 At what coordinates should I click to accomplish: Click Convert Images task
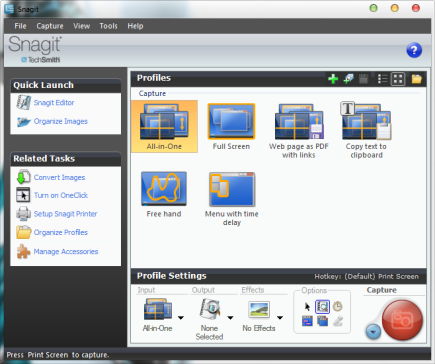[59, 177]
